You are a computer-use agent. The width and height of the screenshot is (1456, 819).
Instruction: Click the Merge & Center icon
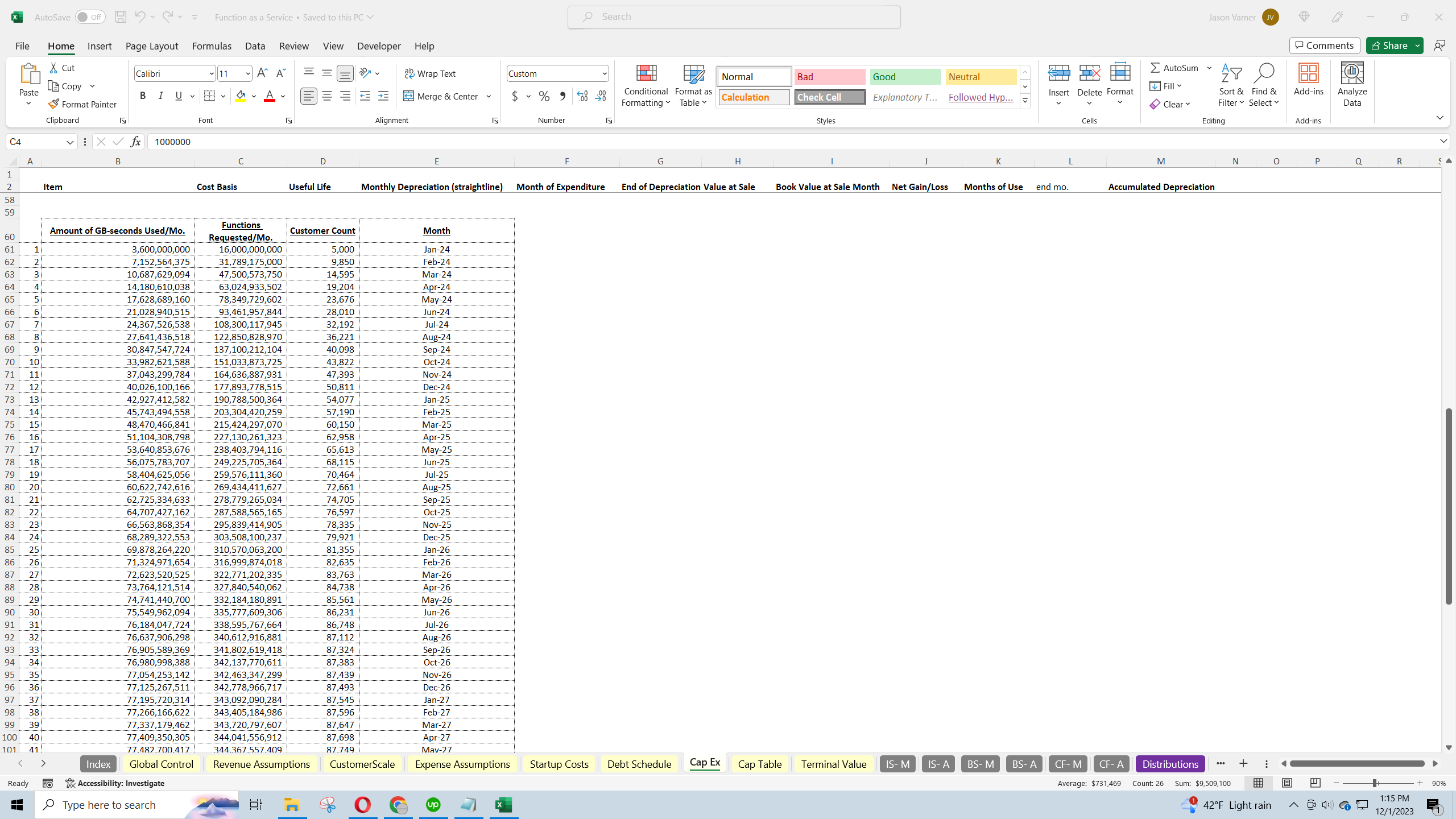click(408, 96)
